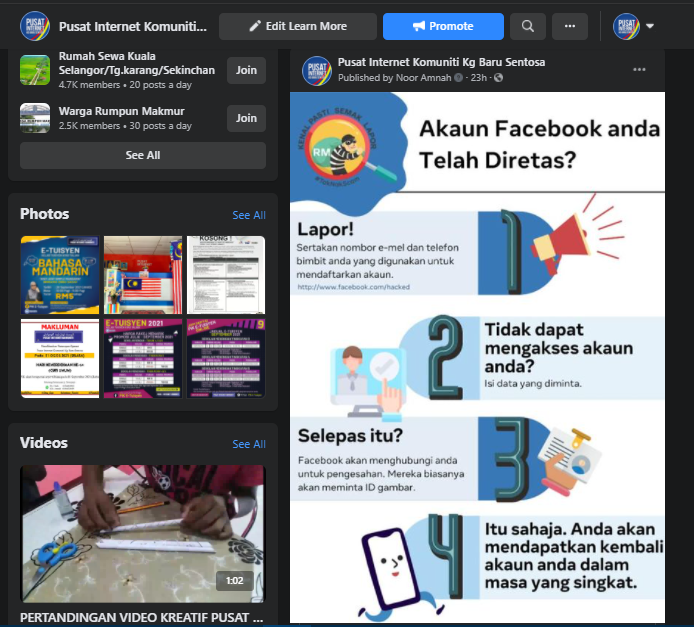The image size is (694, 627).
Task: Open Rumah Sewa Kuala Selangor group name link
Action: 137,63
